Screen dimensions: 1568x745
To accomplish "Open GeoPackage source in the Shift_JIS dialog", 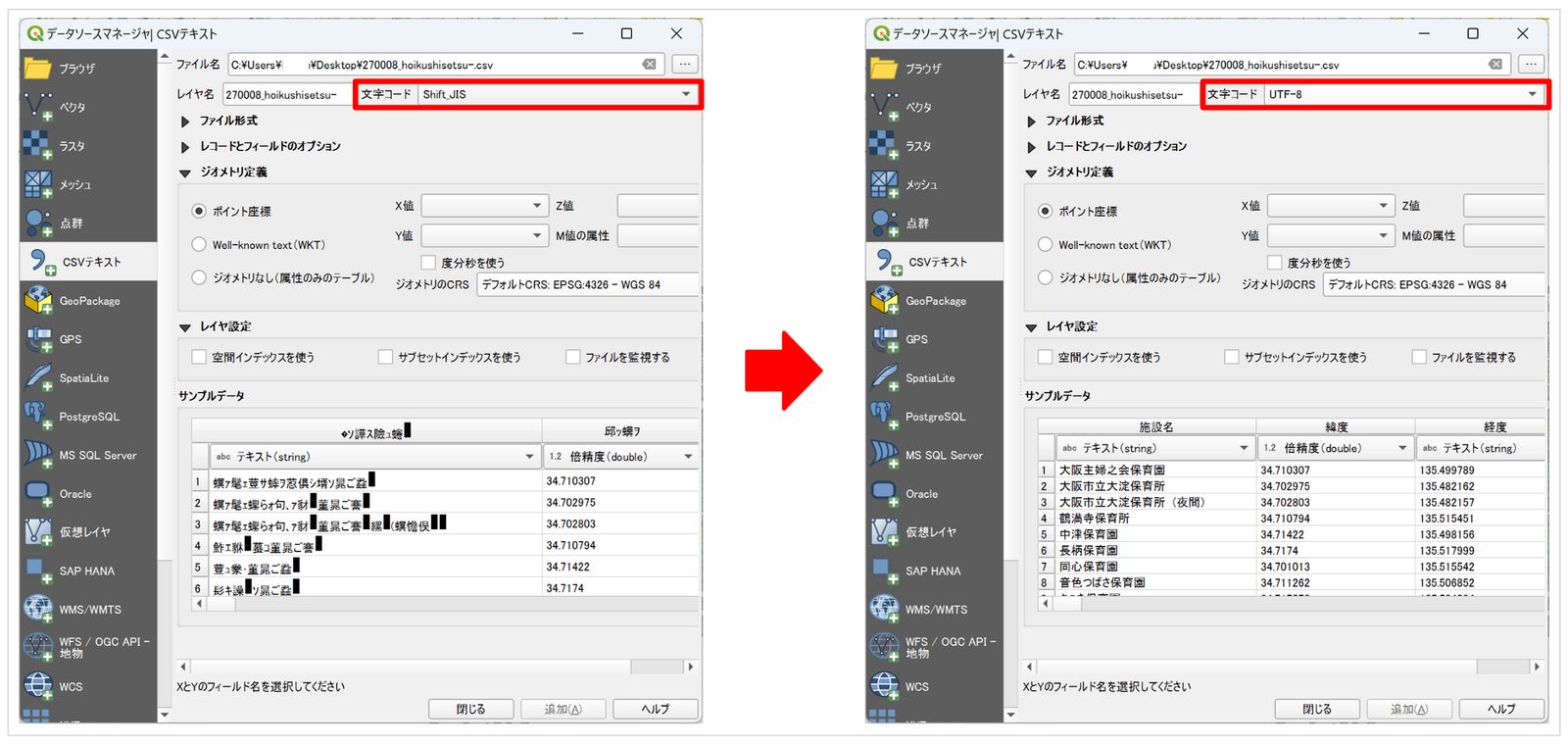I will [87, 301].
